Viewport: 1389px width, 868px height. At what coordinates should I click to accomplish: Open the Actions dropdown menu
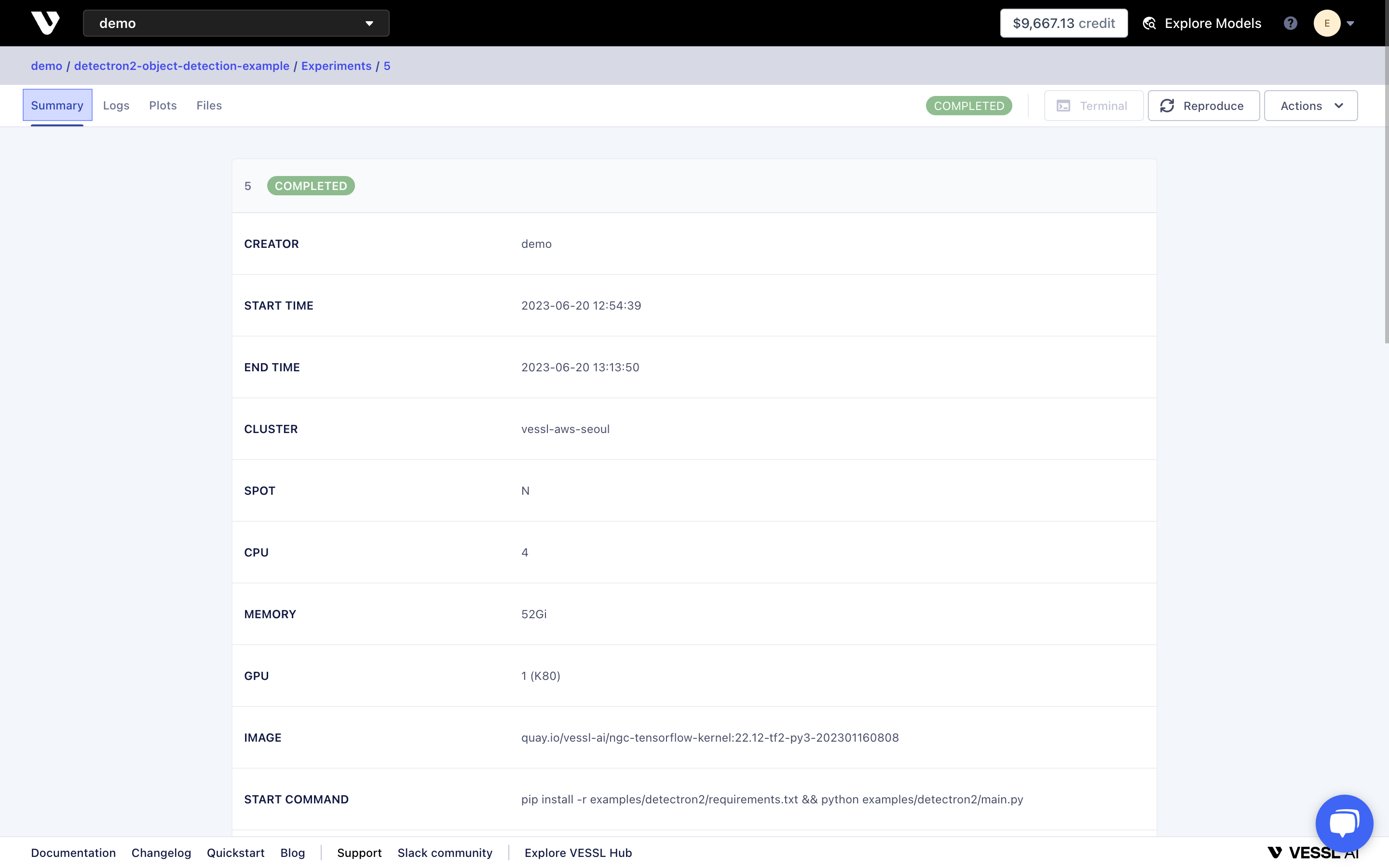point(1310,106)
